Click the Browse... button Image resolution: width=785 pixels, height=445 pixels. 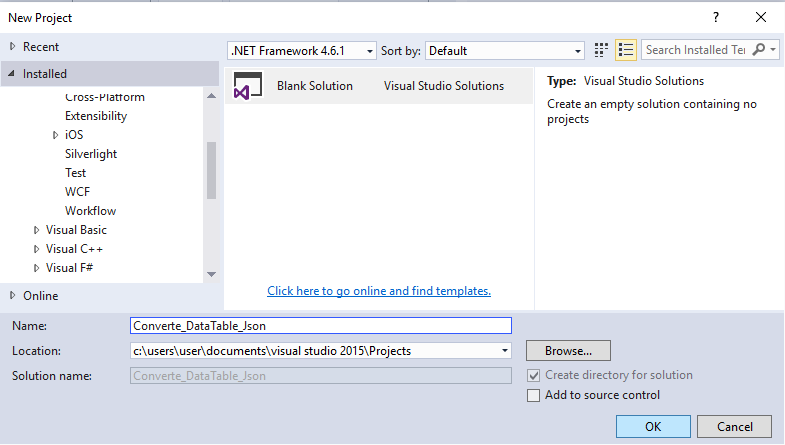[568, 351]
